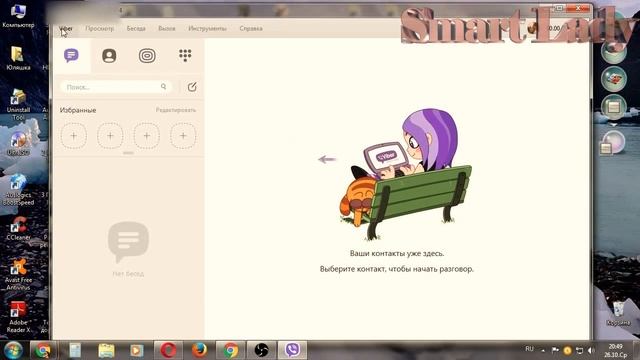The width and height of the screenshot is (640, 360).
Task: Open the notepad document taskbar icon
Action: pos(75,350)
